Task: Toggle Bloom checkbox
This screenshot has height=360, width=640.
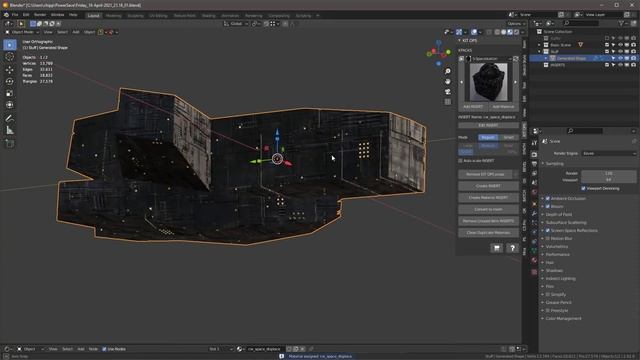Action: click(x=548, y=207)
